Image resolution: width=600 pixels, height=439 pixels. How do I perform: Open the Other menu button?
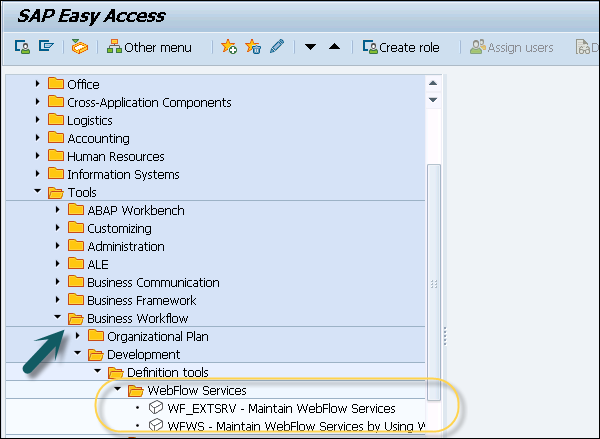click(x=150, y=47)
